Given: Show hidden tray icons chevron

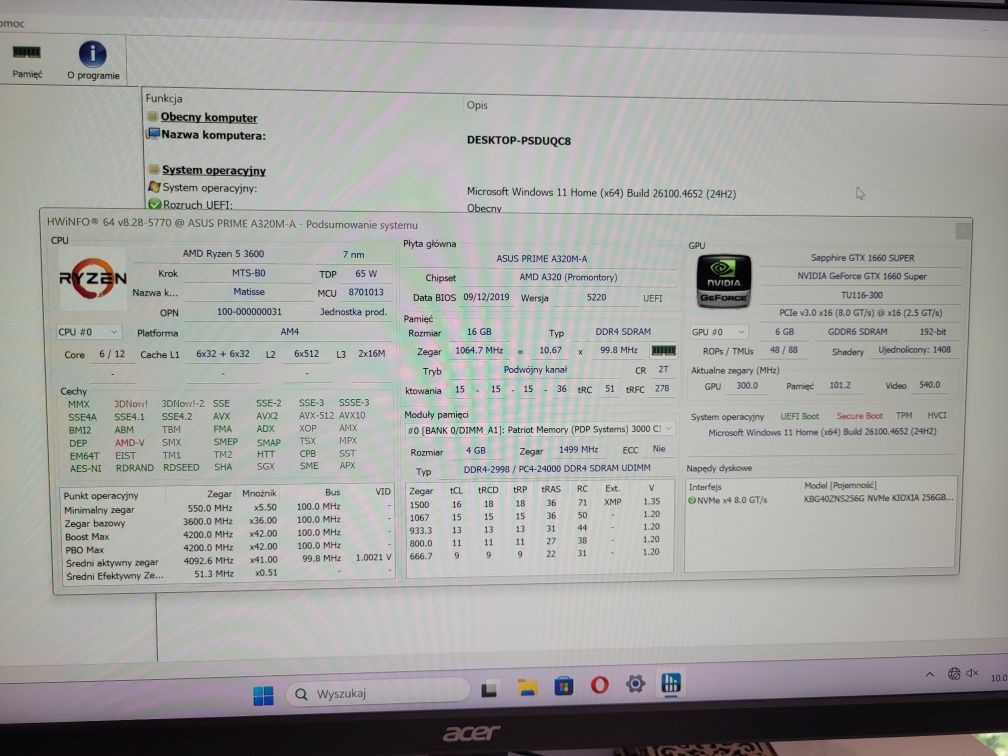Looking at the screenshot, I should coord(930,674).
